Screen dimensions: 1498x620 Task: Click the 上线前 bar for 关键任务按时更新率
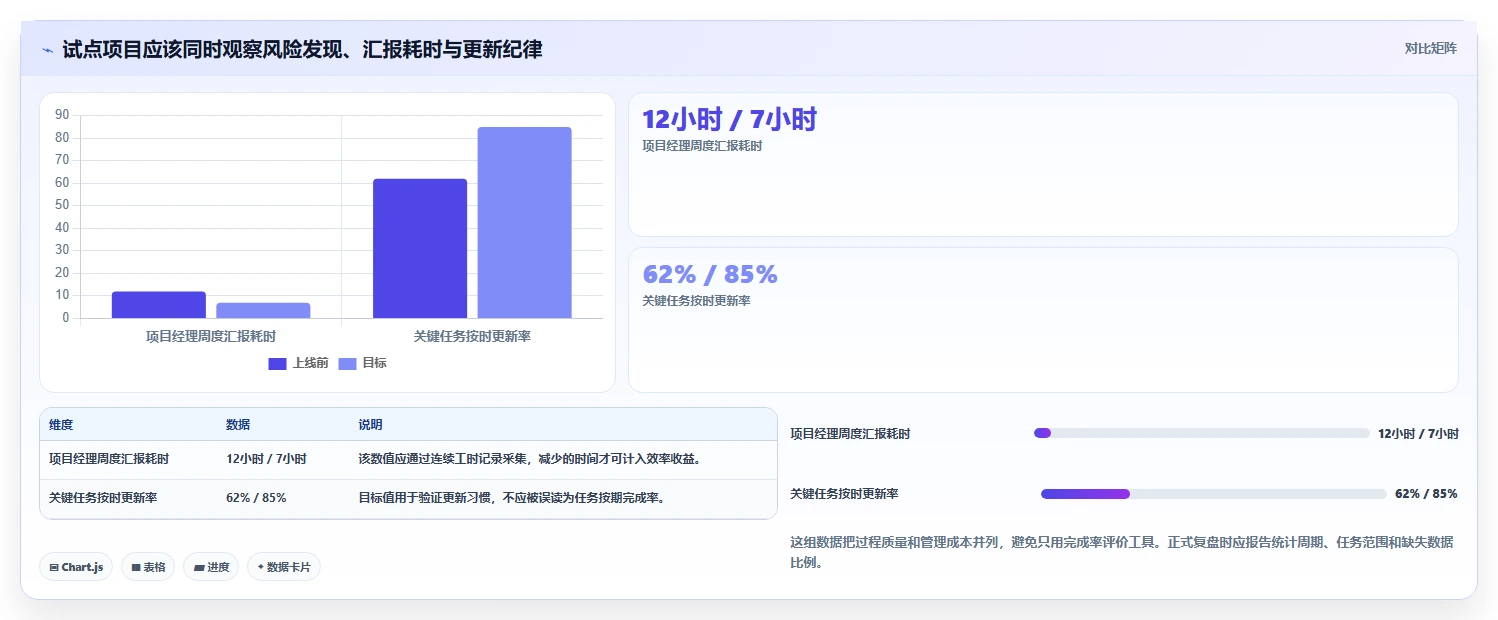[x=420, y=248]
